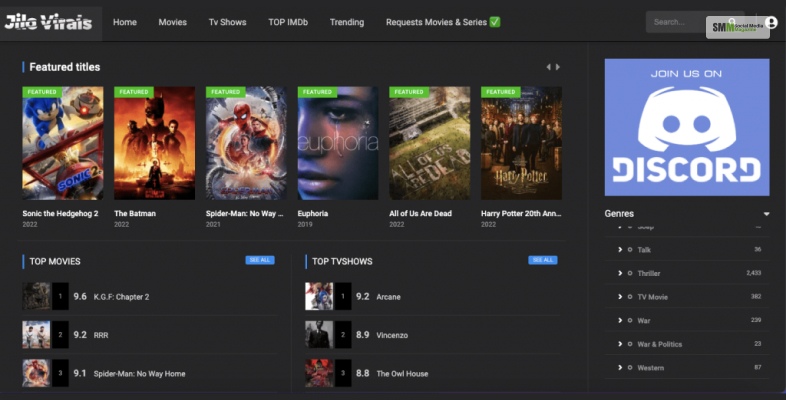This screenshot has height=400, width=786.
Task: Expand the Thriller genre chevron
Action: [620, 273]
